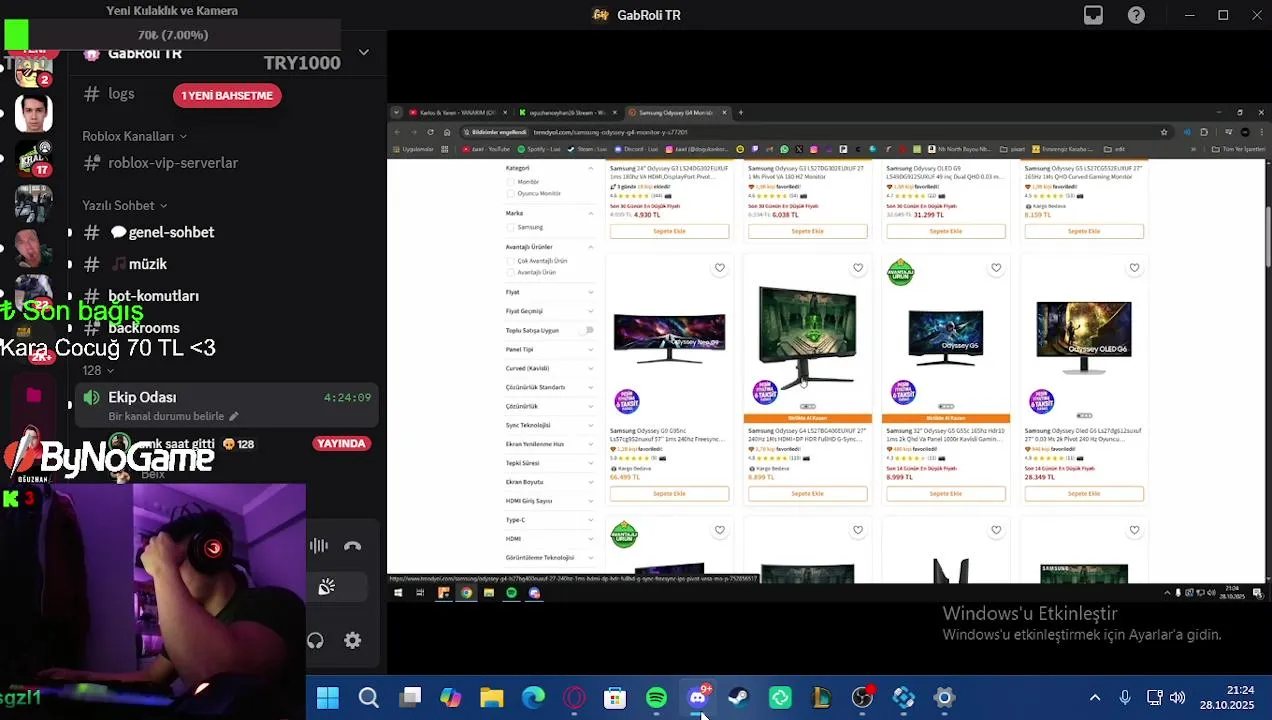Image resolution: width=1272 pixels, height=720 pixels.
Task: Launch Steam from the taskbar
Action: tap(739, 698)
